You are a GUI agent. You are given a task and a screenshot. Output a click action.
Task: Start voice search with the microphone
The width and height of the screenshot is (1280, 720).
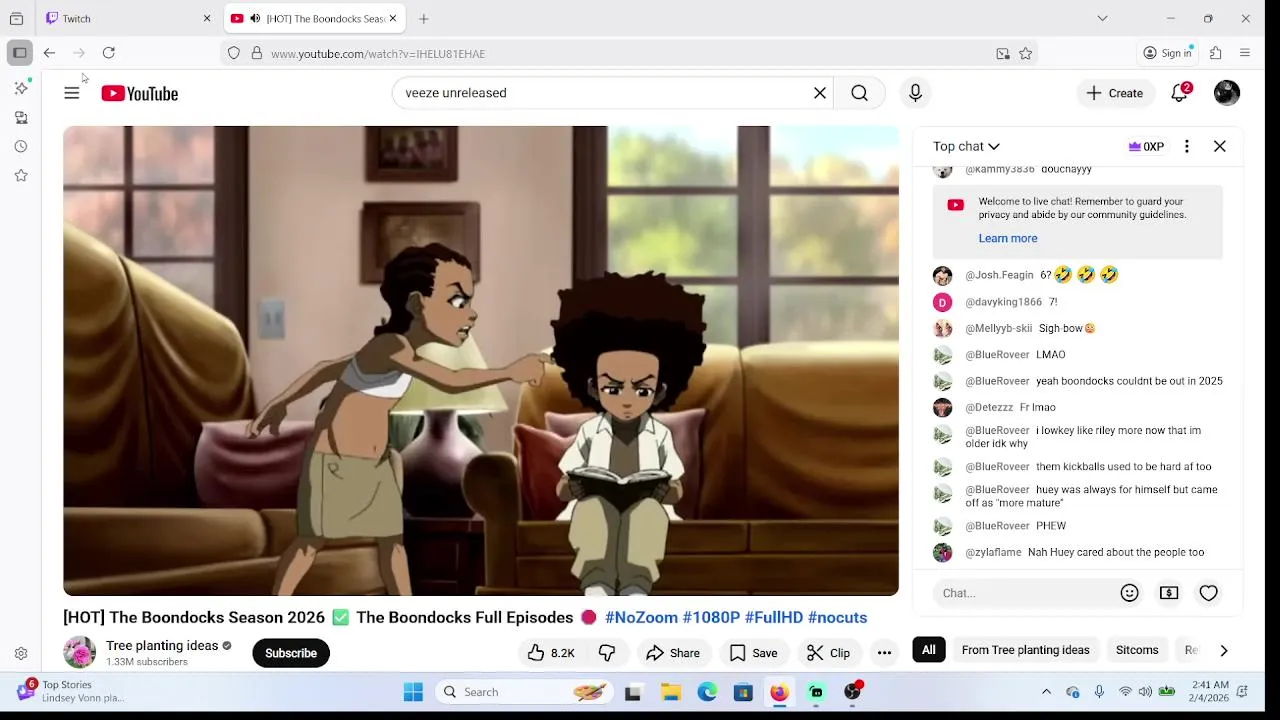[915, 93]
